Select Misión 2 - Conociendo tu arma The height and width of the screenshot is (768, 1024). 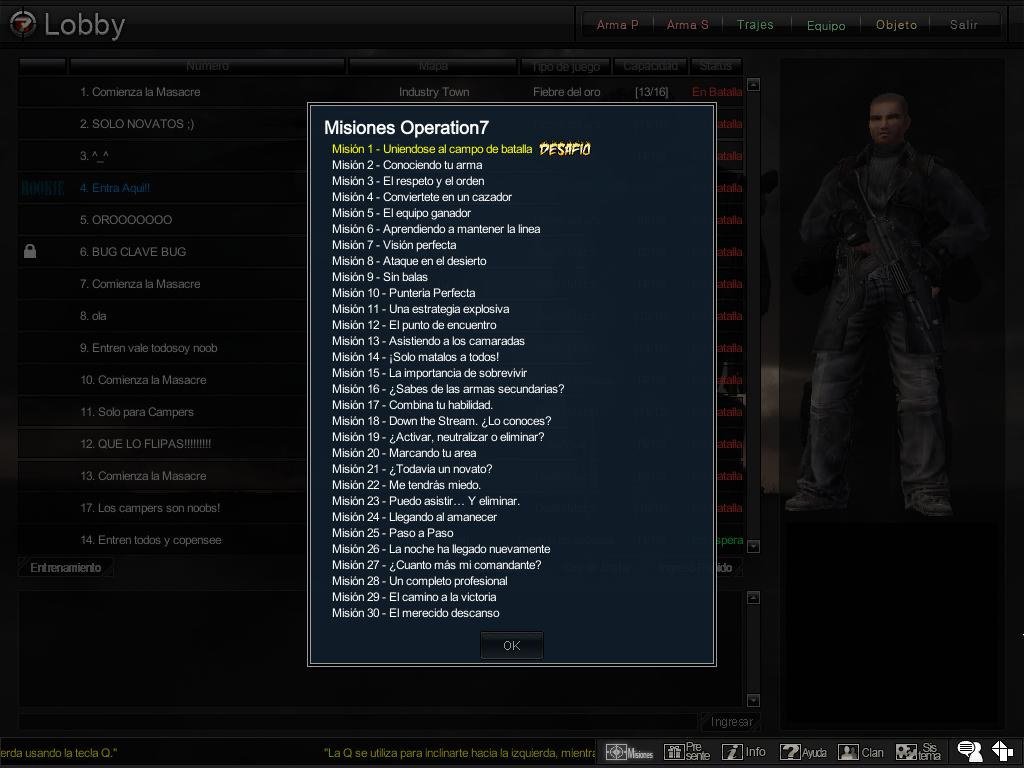pos(407,165)
